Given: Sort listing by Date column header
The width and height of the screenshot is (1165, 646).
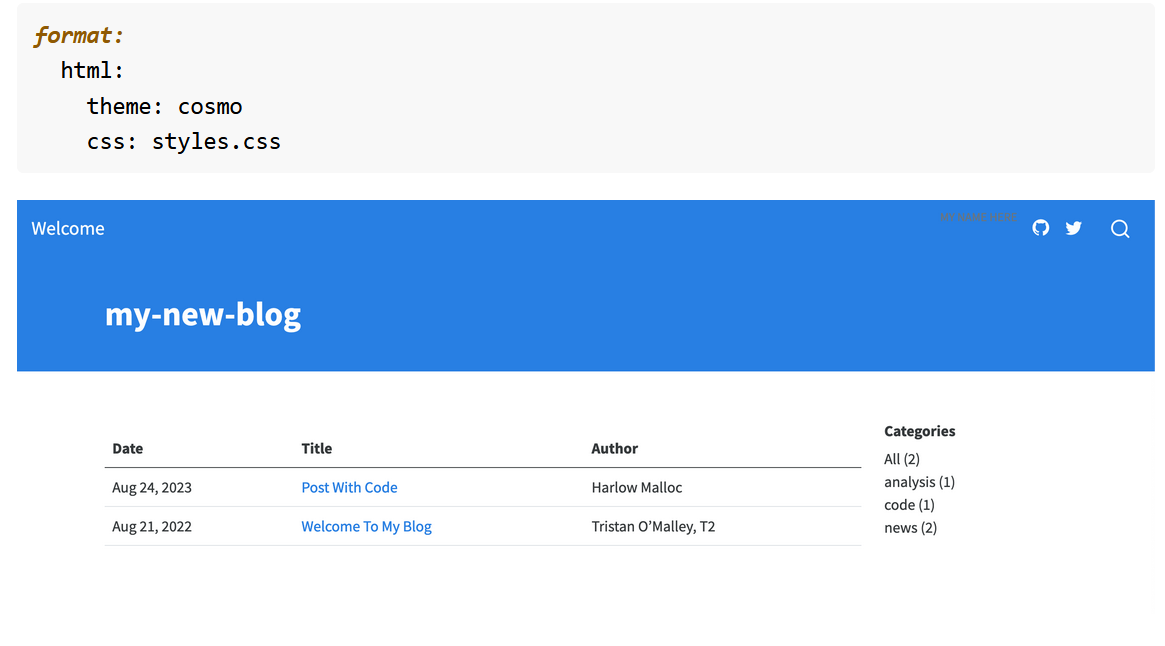Looking at the screenshot, I should coord(127,449).
